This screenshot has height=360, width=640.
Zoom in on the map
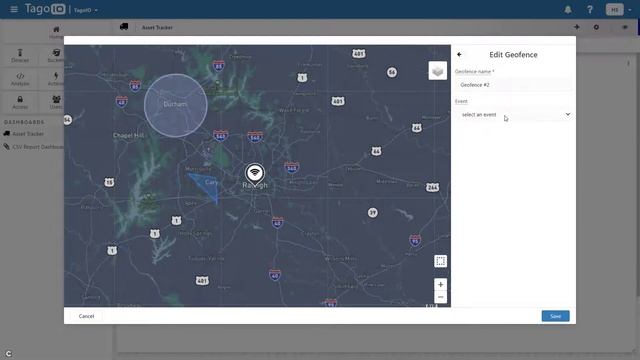[440, 284]
